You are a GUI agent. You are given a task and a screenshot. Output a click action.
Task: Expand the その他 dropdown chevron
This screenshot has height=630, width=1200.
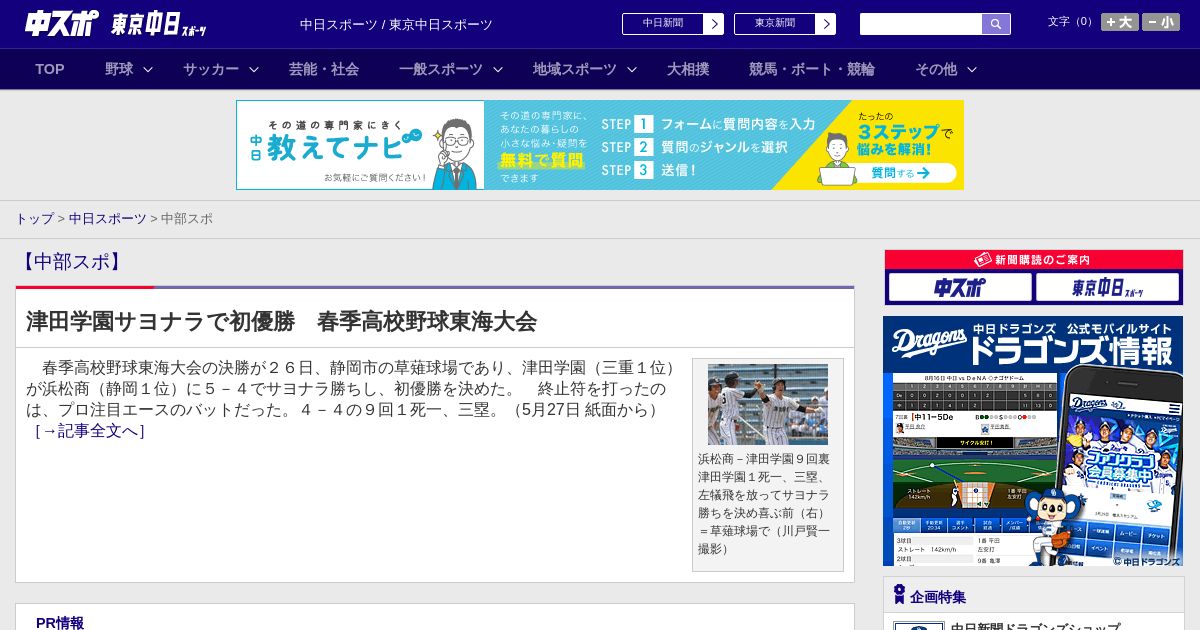[x=972, y=69]
